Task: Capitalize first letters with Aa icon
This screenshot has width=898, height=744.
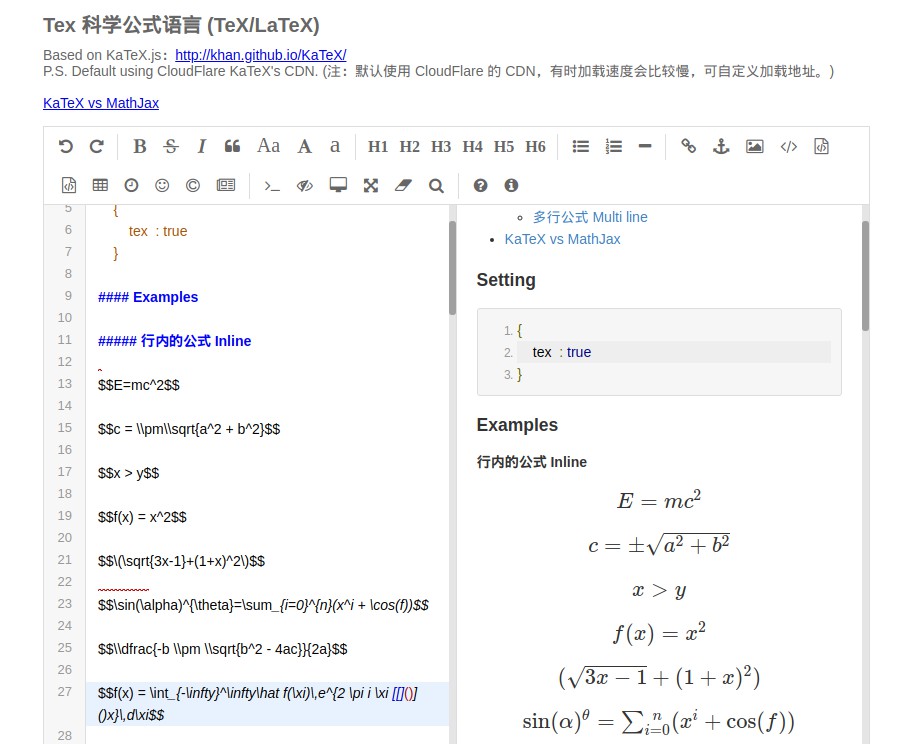Action: tap(268, 145)
